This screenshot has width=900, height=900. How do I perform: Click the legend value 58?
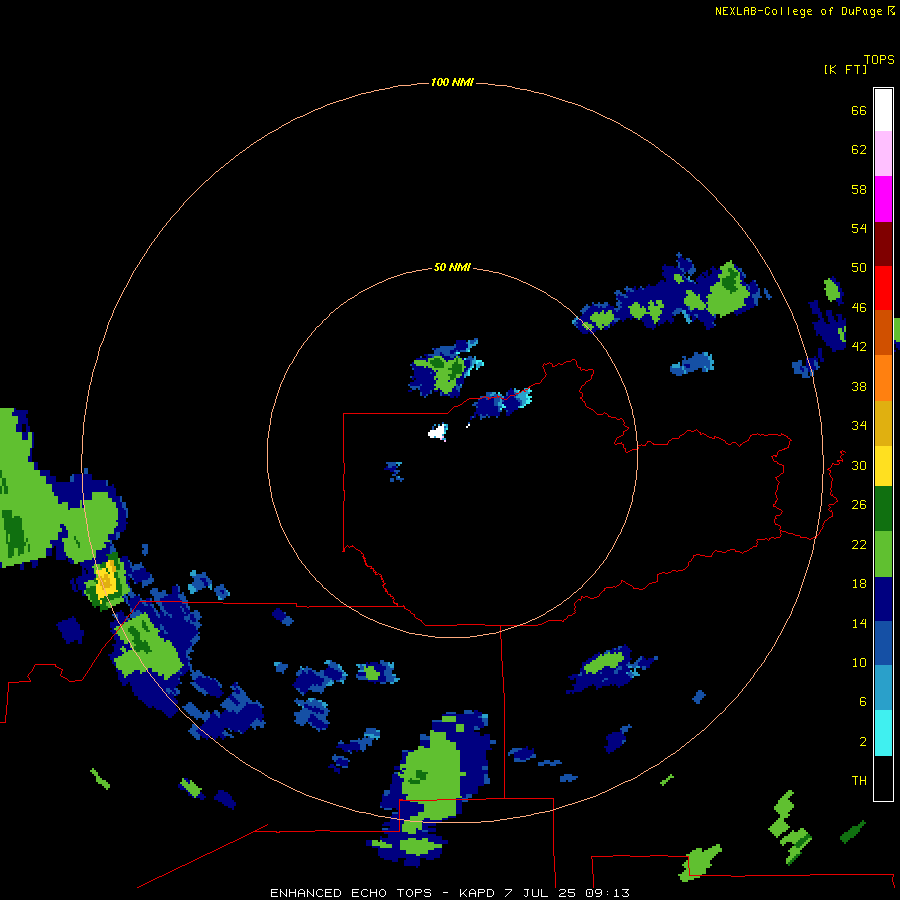[x=859, y=189]
